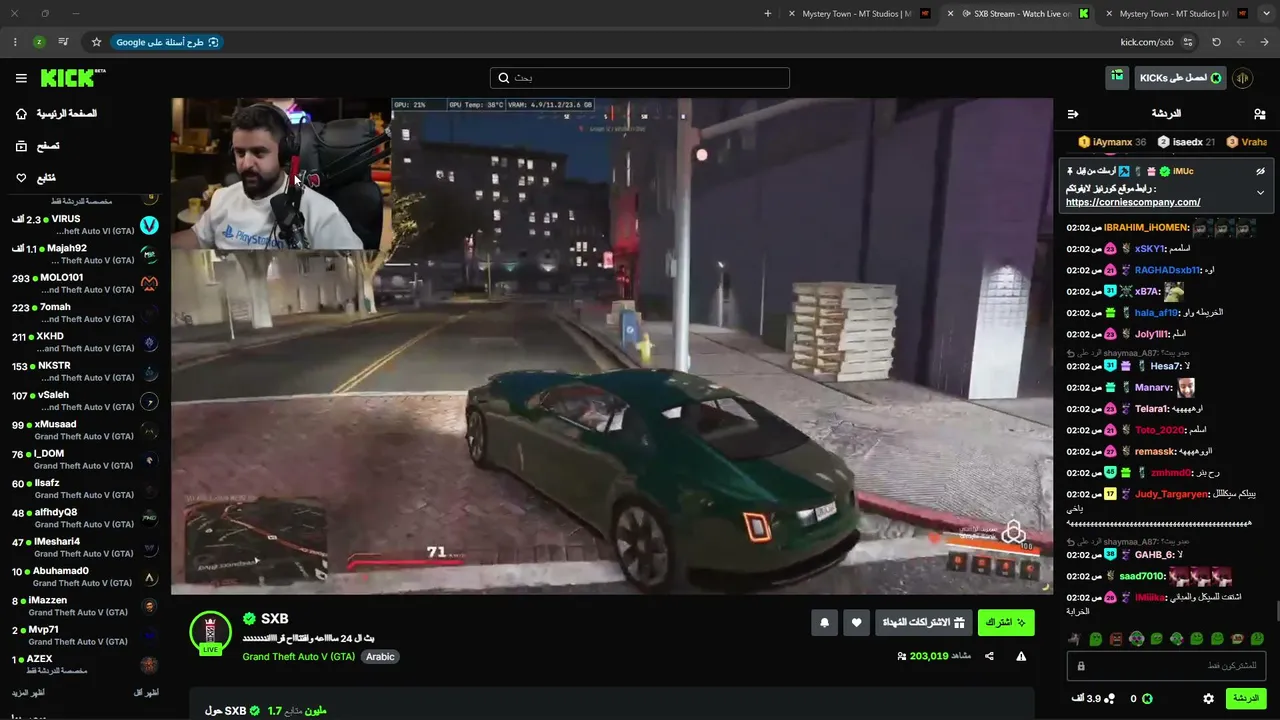Open Following in sidebar
This screenshot has height=720, width=1280.
click(x=35, y=178)
